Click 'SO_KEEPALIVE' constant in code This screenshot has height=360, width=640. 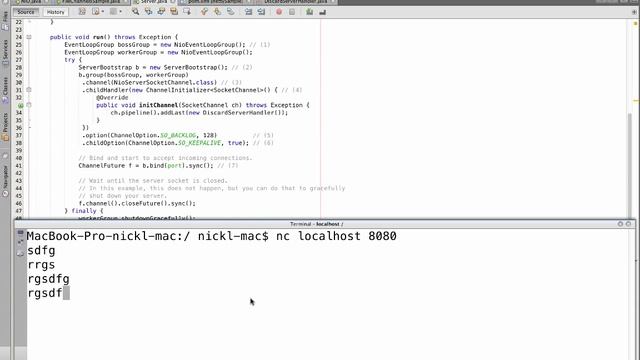click(x=200, y=143)
